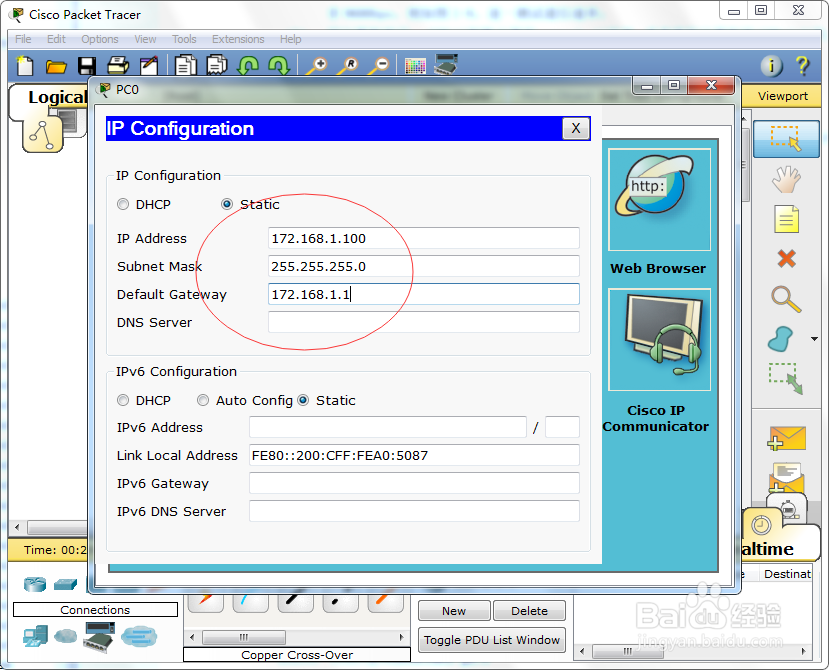Close the IP Configuration panel with X
This screenshot has height=670, width=829.
click(x=576, y=128)
